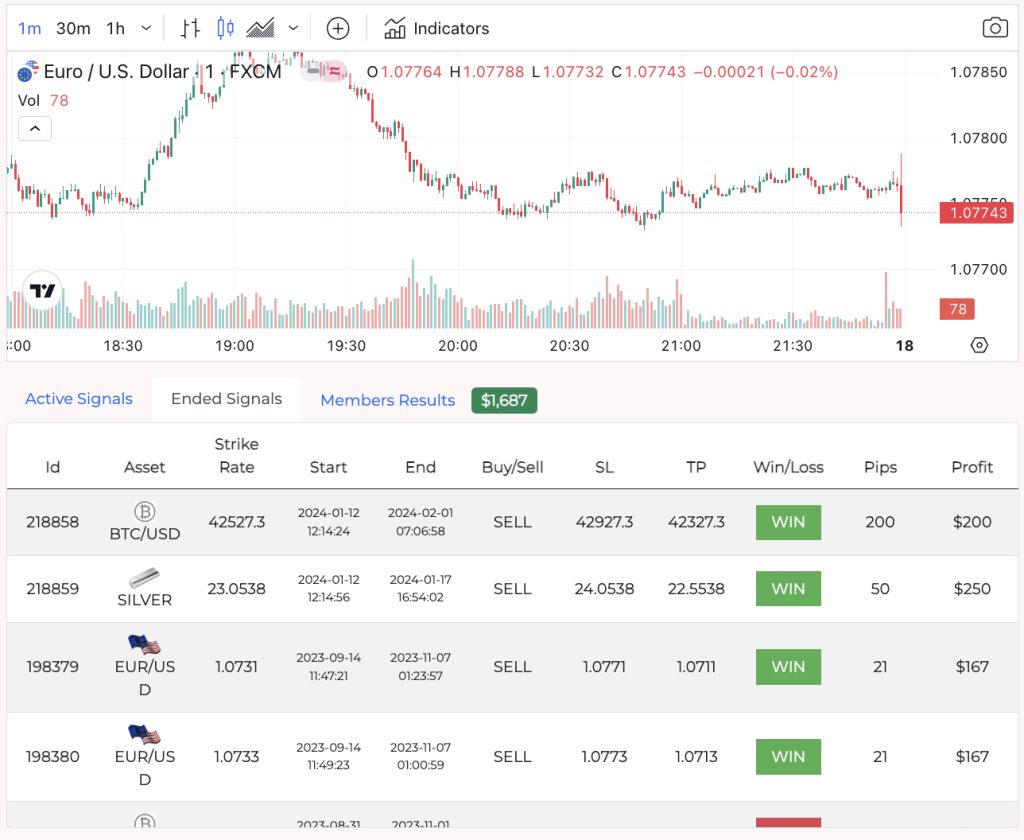Switch to the bars chart style icon

click(x=188, y=28)
